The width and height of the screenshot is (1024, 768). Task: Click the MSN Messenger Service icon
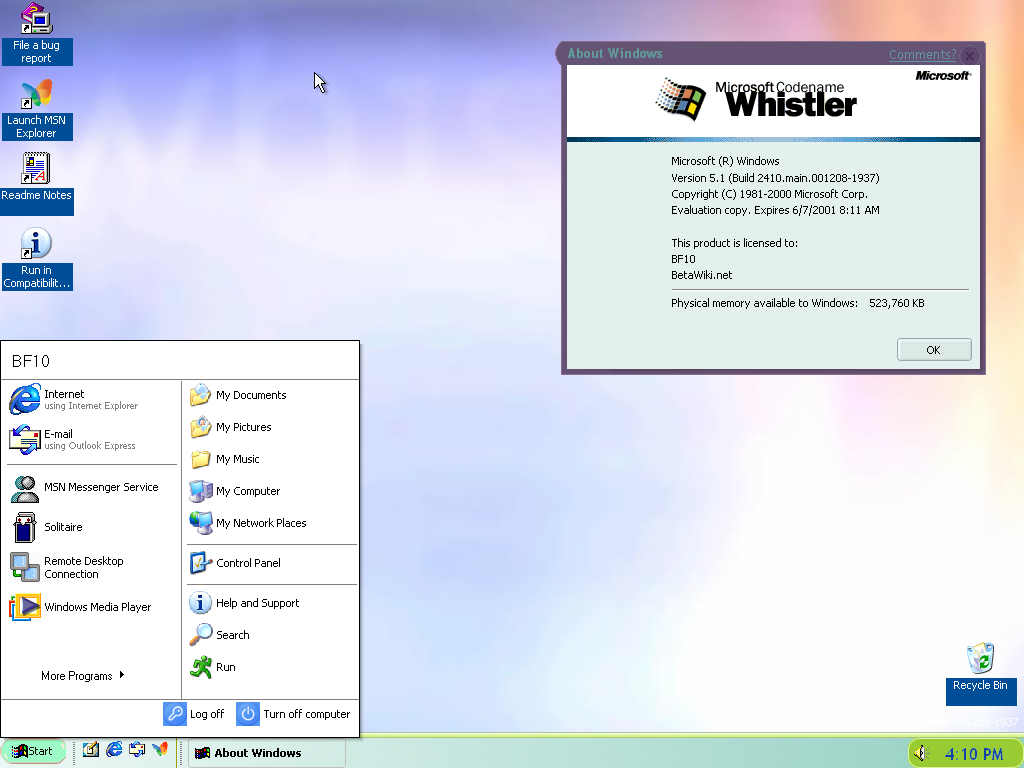tap(24, 488)
